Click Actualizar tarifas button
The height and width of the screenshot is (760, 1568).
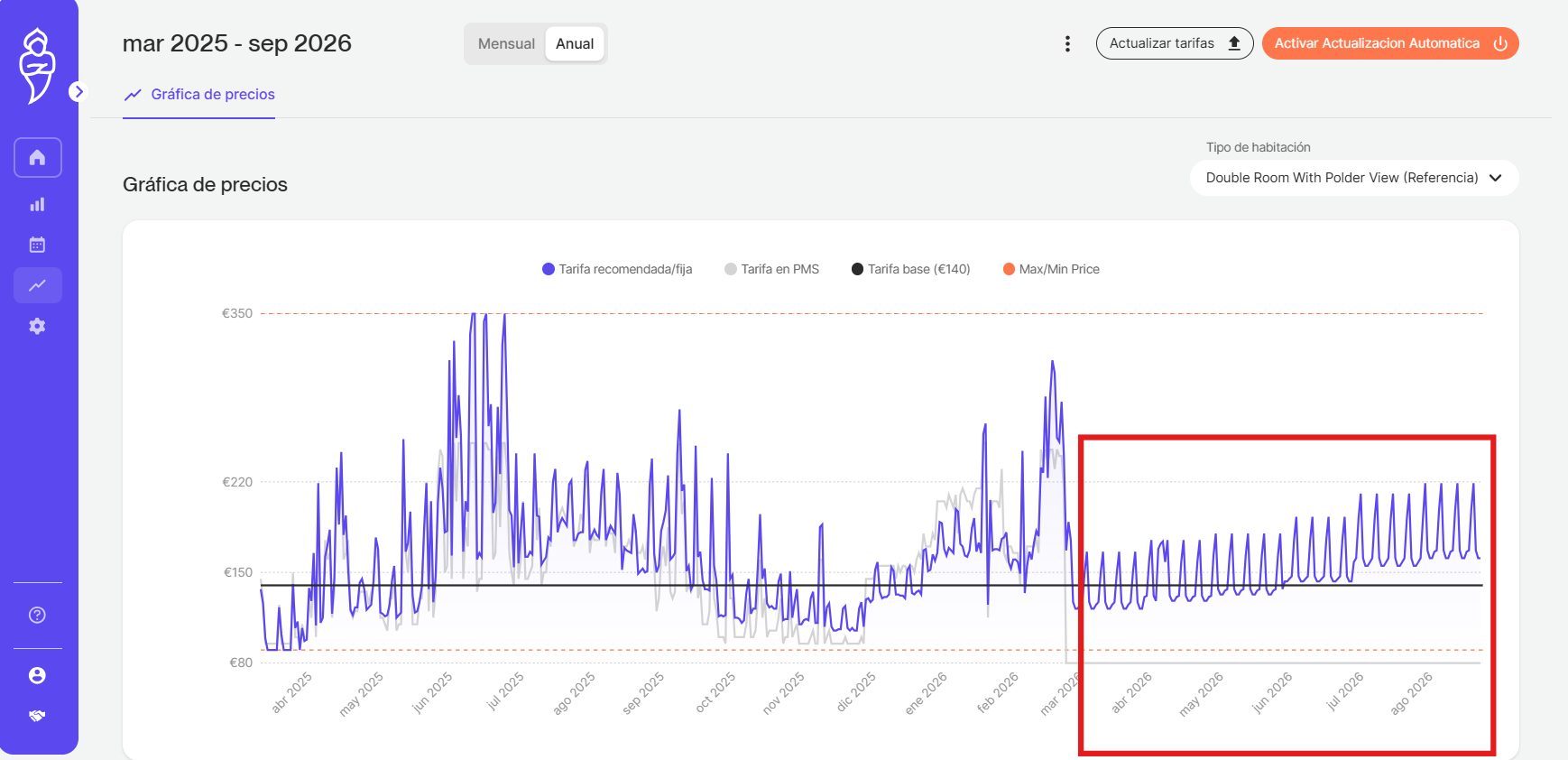1174,43
